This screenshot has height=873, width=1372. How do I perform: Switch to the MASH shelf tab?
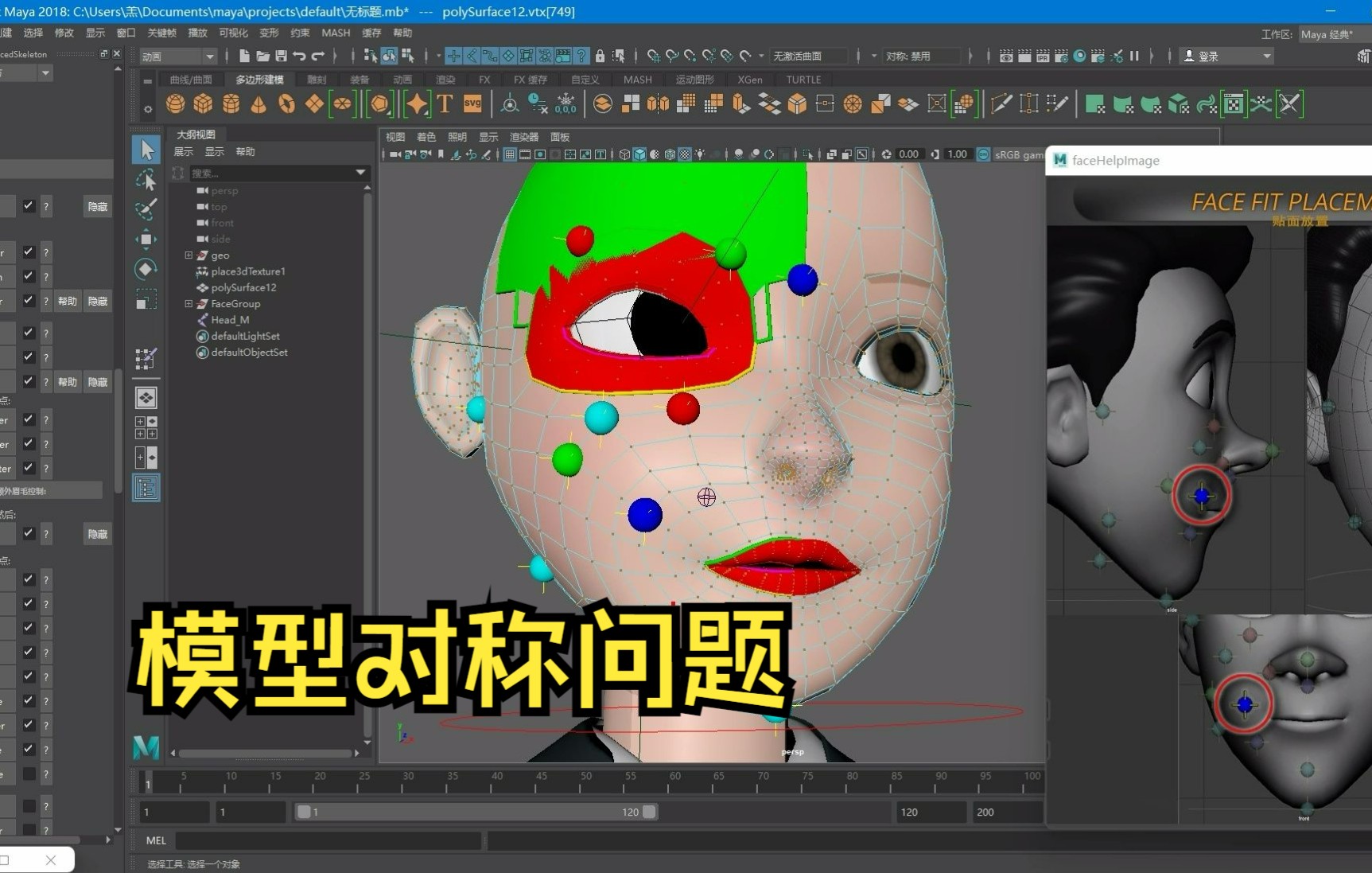(637, 80)
